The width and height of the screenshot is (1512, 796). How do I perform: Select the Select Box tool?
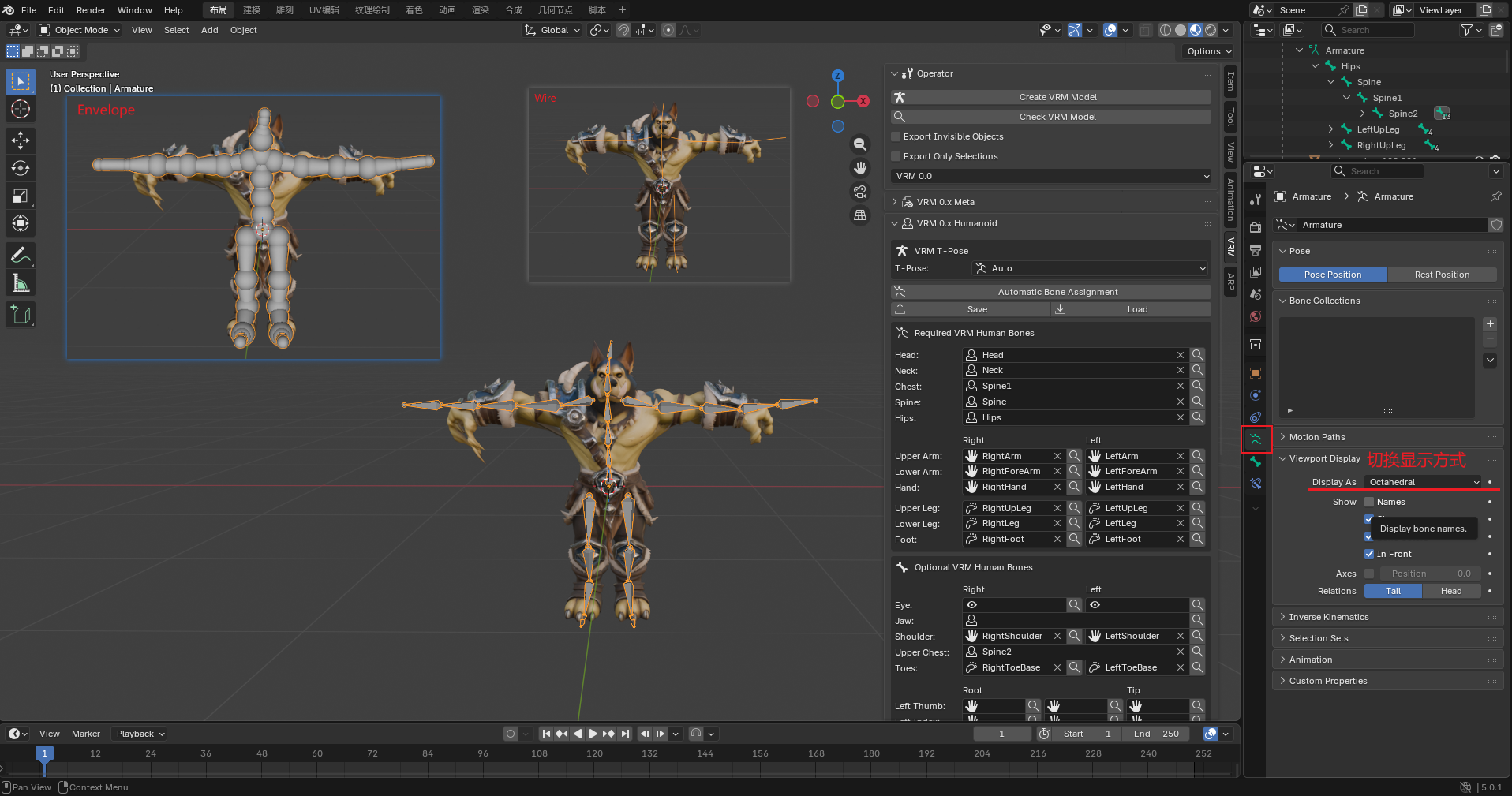21,81
